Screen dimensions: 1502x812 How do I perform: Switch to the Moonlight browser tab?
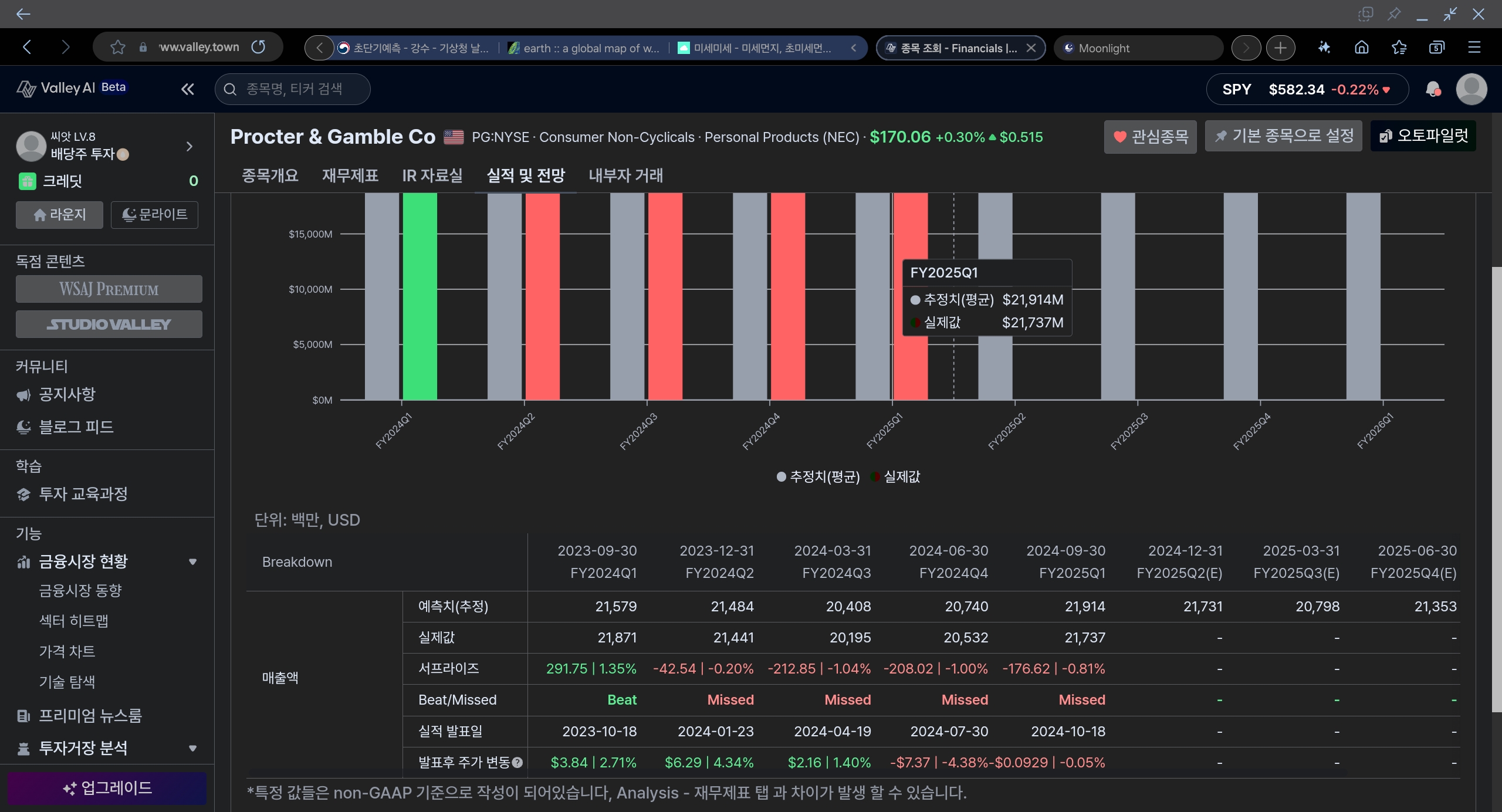(1138, 48)
